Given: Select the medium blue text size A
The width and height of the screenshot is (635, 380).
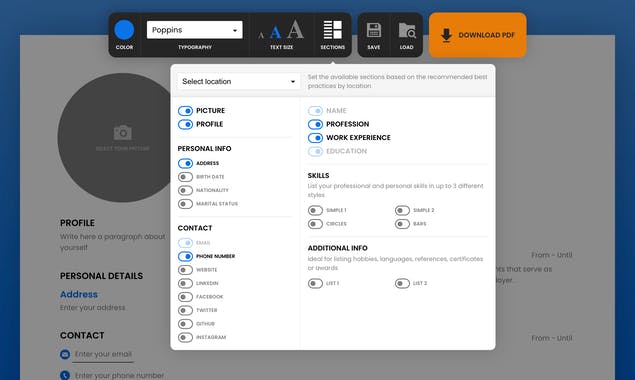Looking at the screenshot, I should coord(275,32).
